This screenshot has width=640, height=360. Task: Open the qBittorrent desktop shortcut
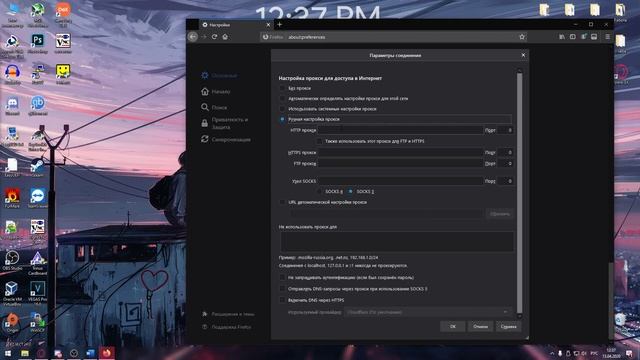point(38,103)
